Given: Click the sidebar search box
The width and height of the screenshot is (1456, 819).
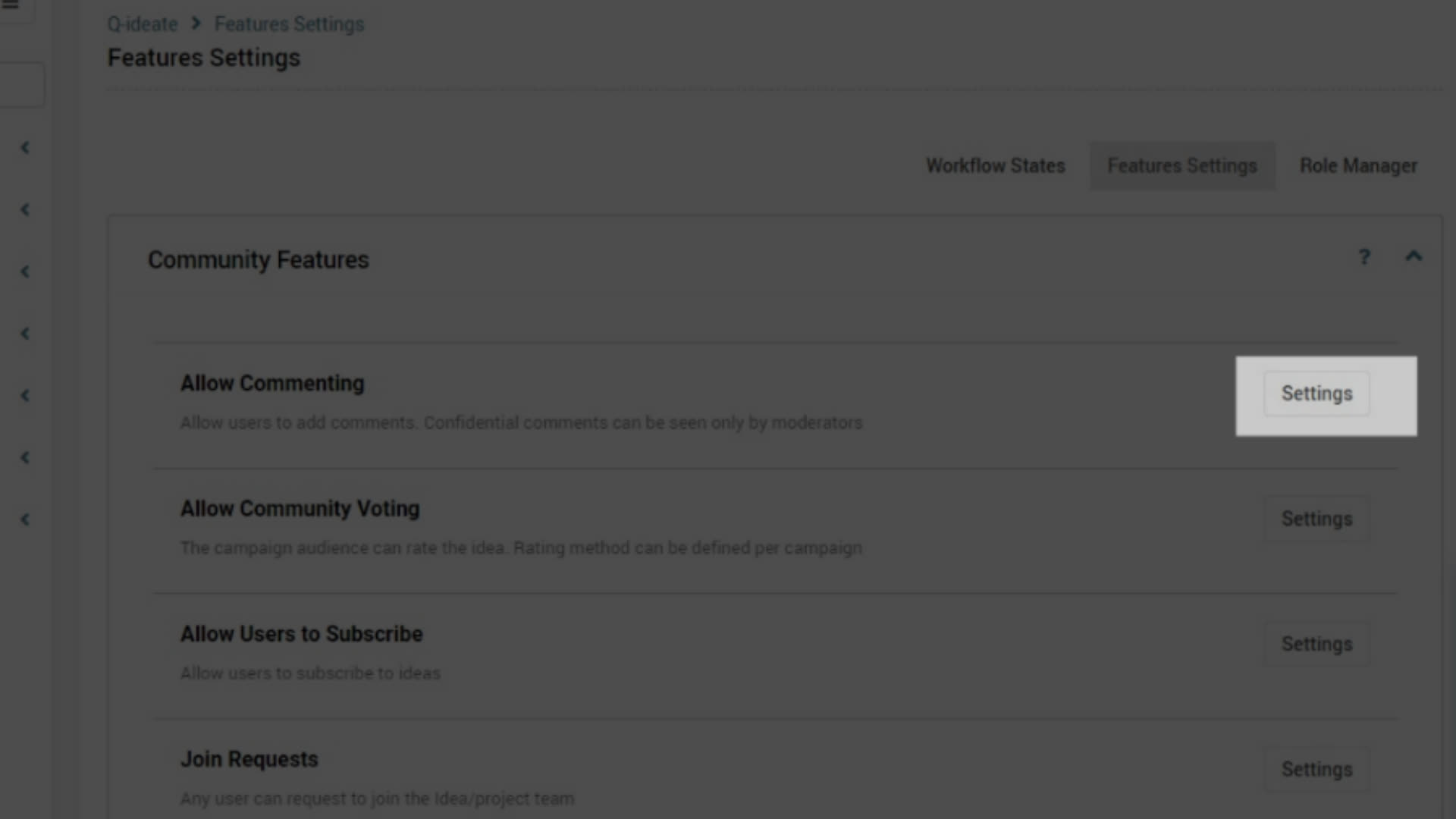Looking at the screenshot, I should [21, 85].
